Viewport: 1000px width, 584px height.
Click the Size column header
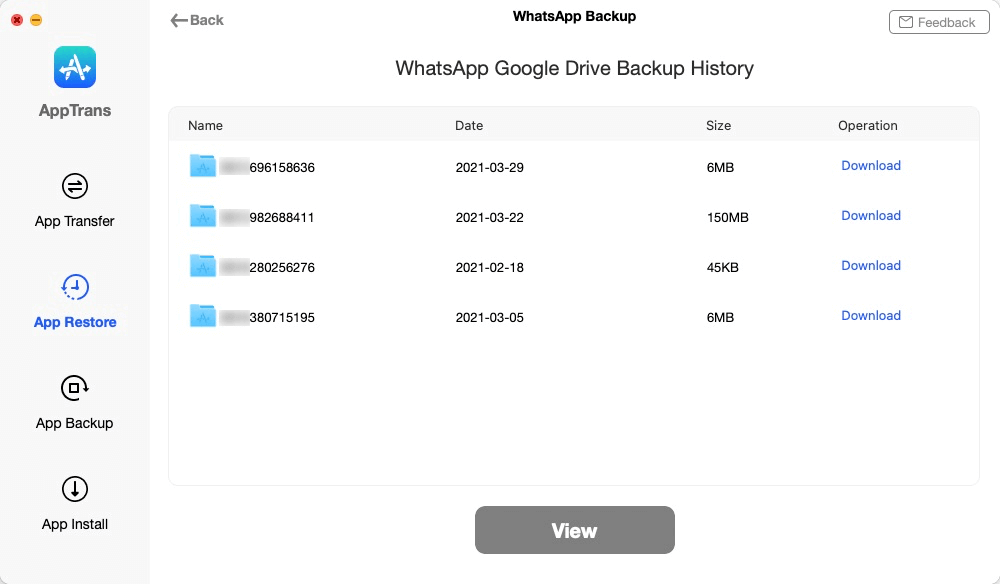click(718, 126)
